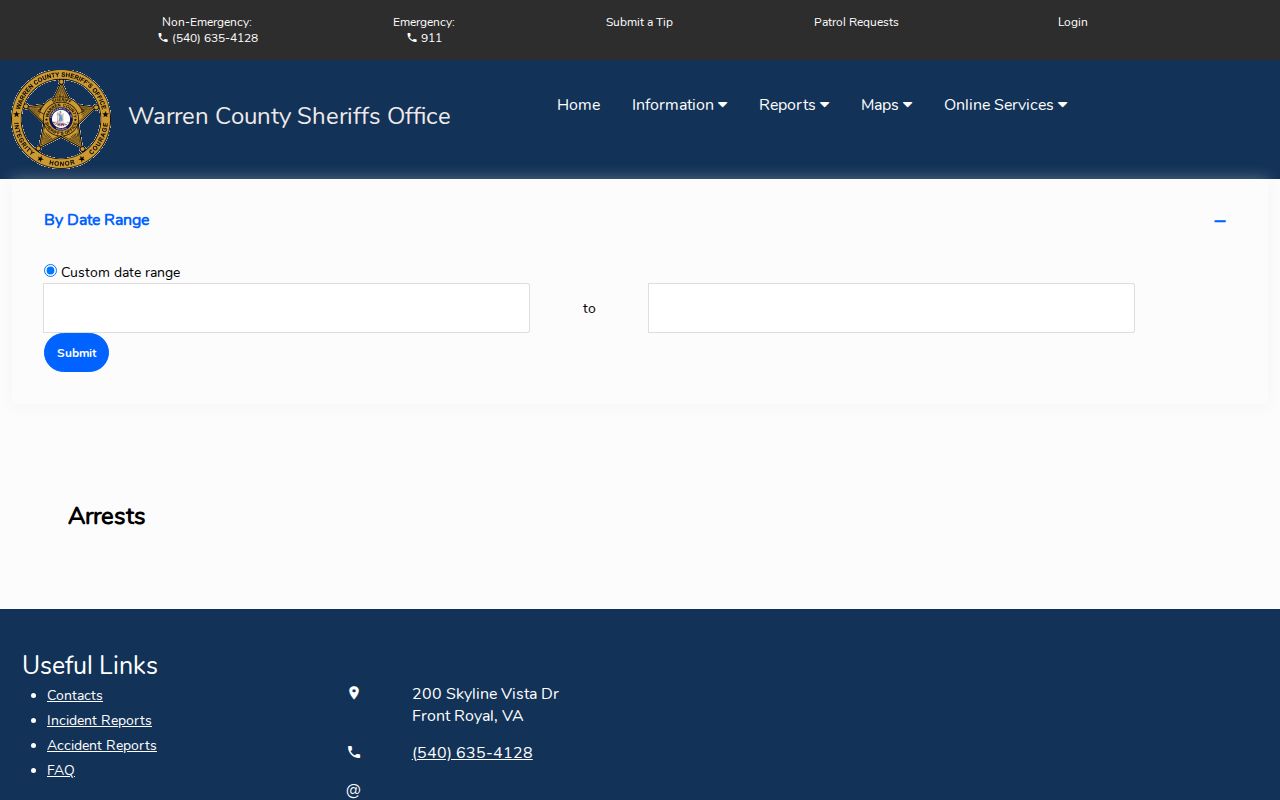The image size is (1280, 800).
Task: Click the Useful Links heading
Action: (x=90, y=665)
